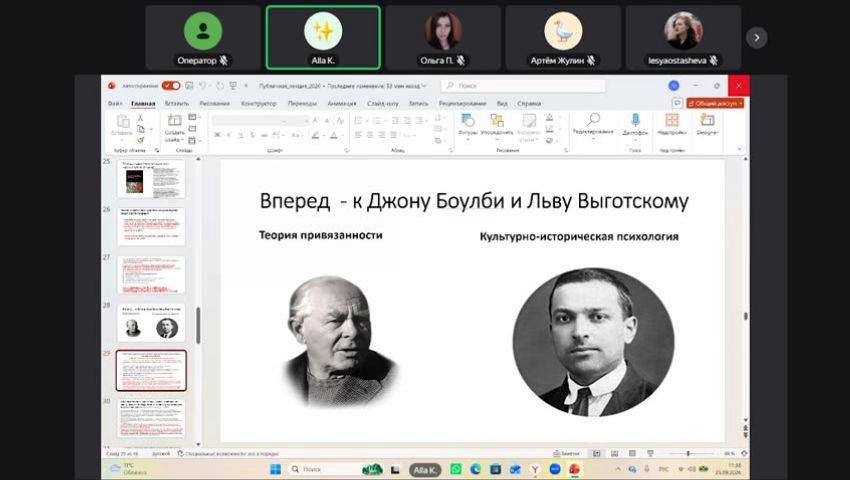Increase font size icon
The width and height of the screenshot is (850, 480).
point(315,120)
